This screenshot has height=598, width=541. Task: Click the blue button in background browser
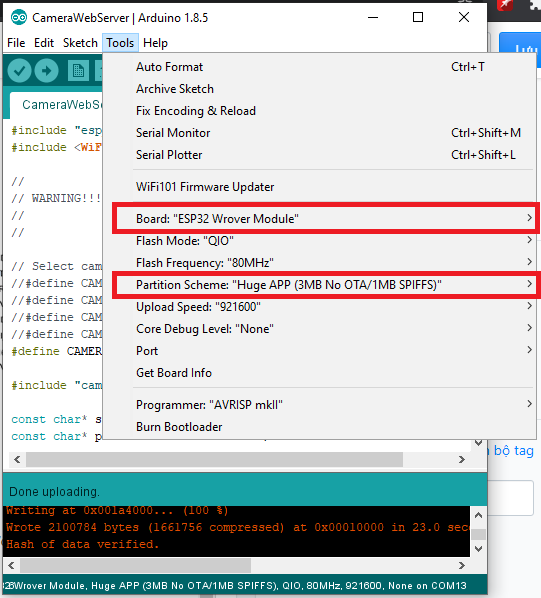[x=520, y=43]
